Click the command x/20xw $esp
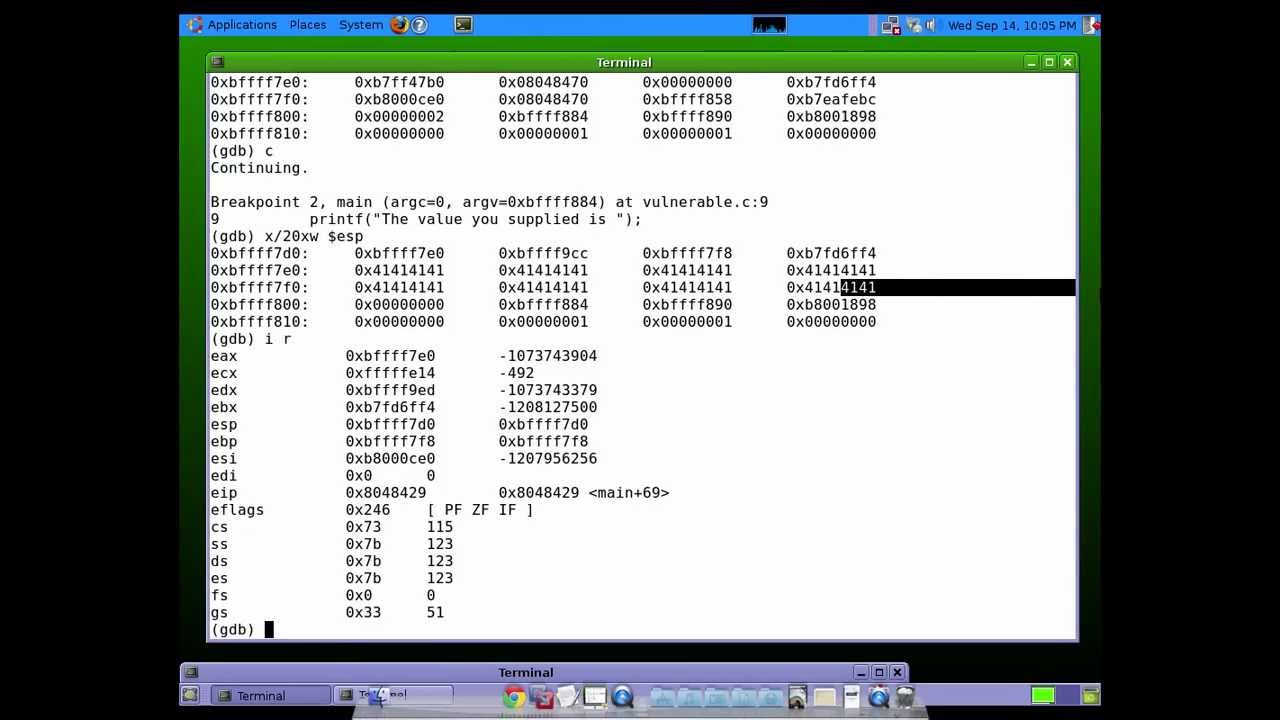 pos(313,237)
